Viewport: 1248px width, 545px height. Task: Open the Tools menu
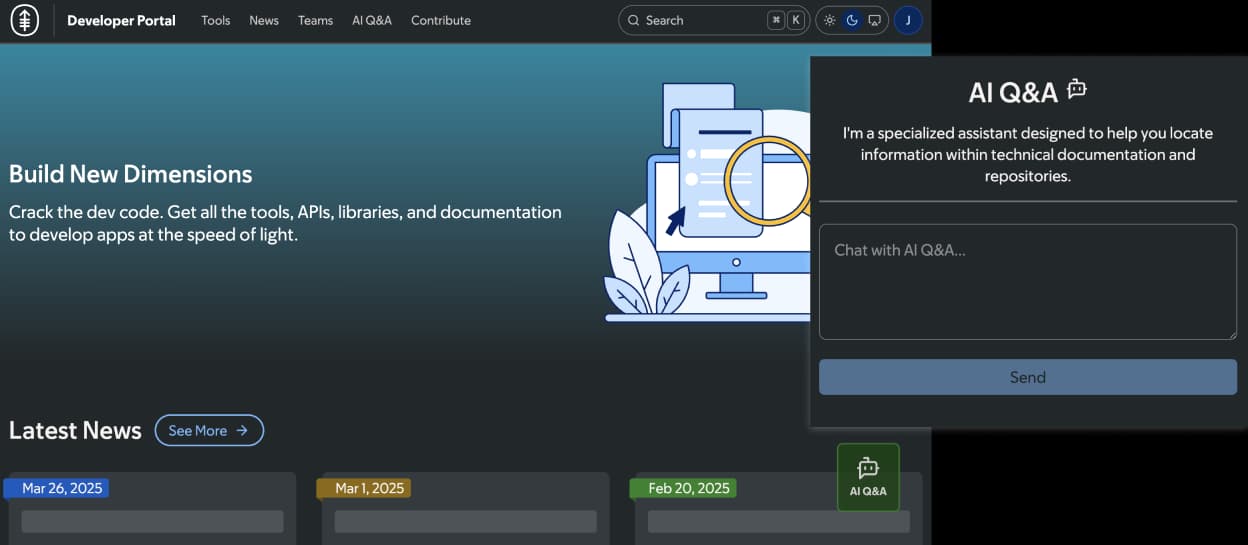215,20
